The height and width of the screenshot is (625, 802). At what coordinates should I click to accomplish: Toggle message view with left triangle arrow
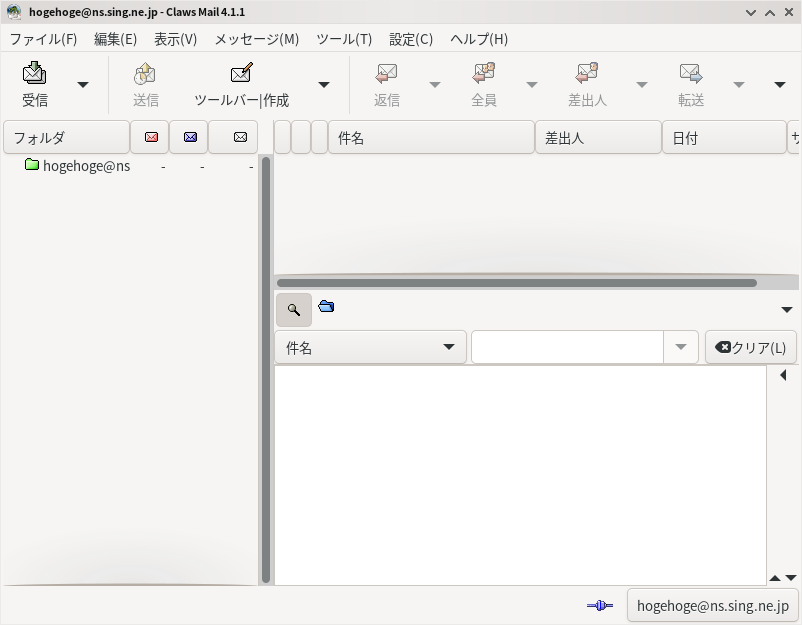point(783,375)
